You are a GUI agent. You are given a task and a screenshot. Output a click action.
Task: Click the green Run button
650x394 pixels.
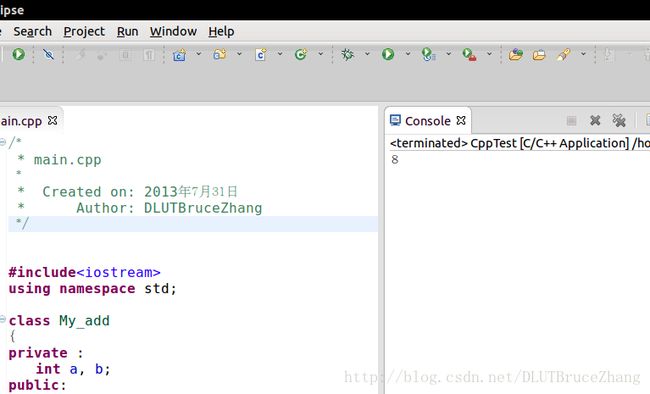388,54
